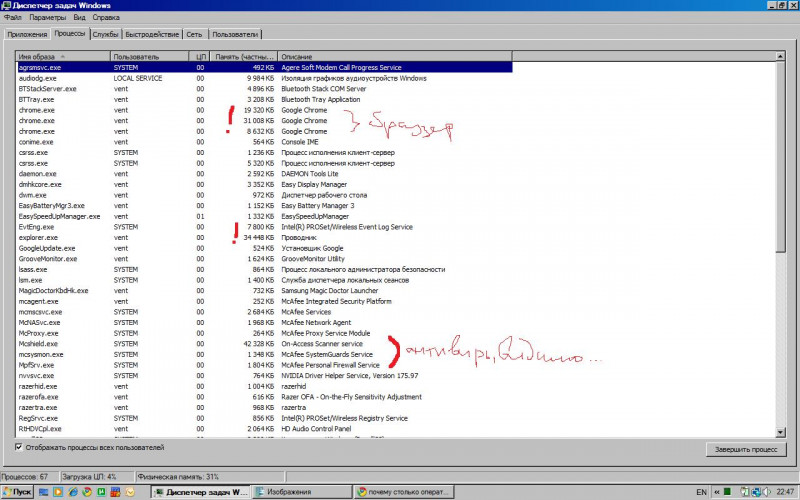800x500 pixels.
Task: Click the 31 008 КБ chrome.exe memory value
Action: (x=259, y=120)
